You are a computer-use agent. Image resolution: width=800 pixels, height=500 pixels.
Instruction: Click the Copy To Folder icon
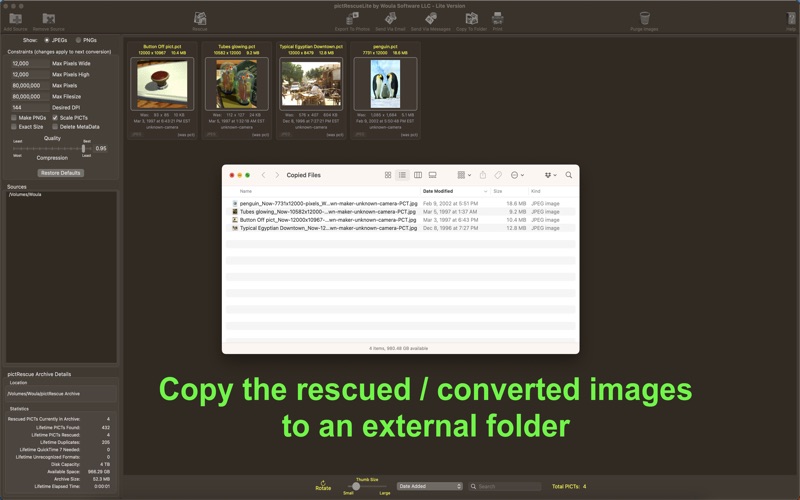tap(471, 19)
